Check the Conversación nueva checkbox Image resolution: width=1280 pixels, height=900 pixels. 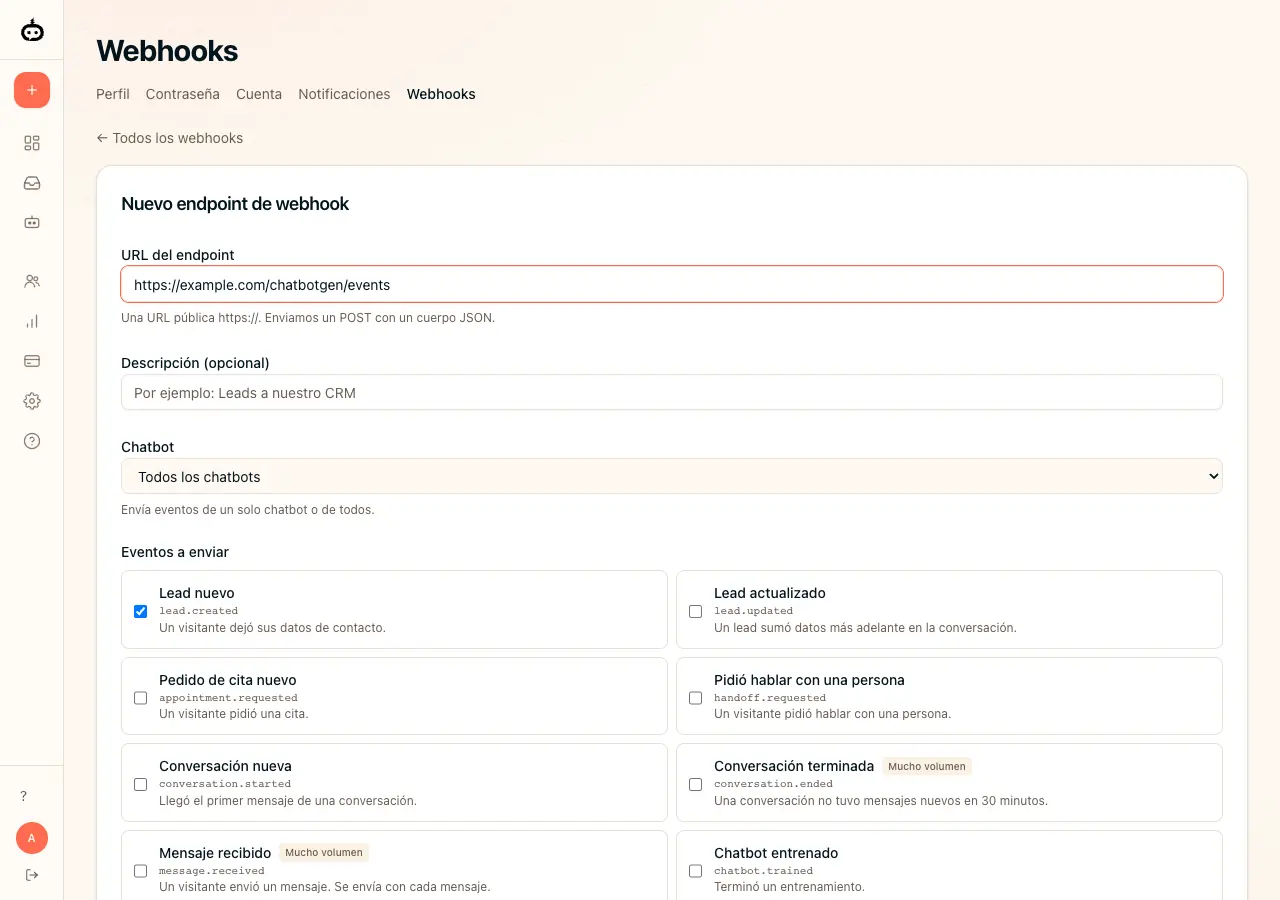[x=141, y=785]
